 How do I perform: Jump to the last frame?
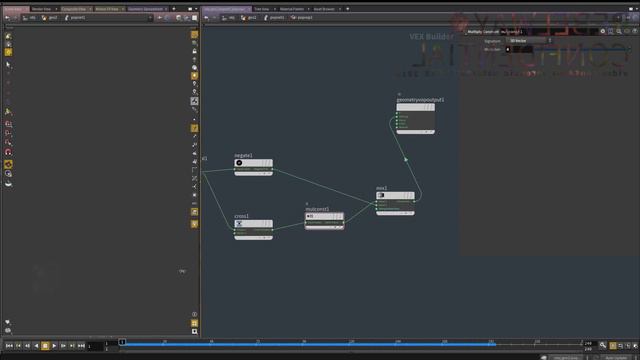pos(81,346)
